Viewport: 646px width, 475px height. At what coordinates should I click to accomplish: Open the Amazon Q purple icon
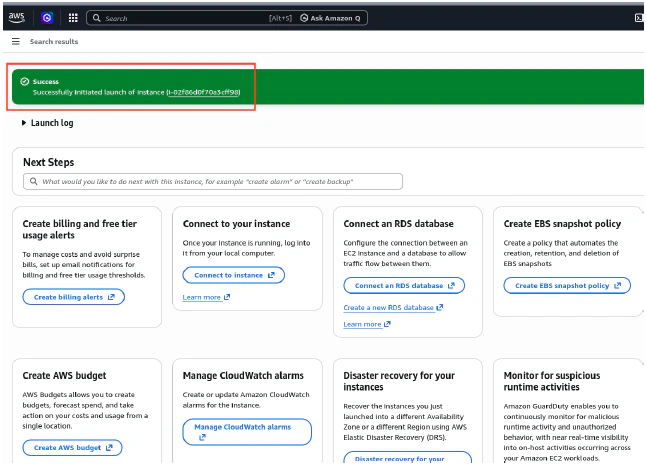[47, 18]
